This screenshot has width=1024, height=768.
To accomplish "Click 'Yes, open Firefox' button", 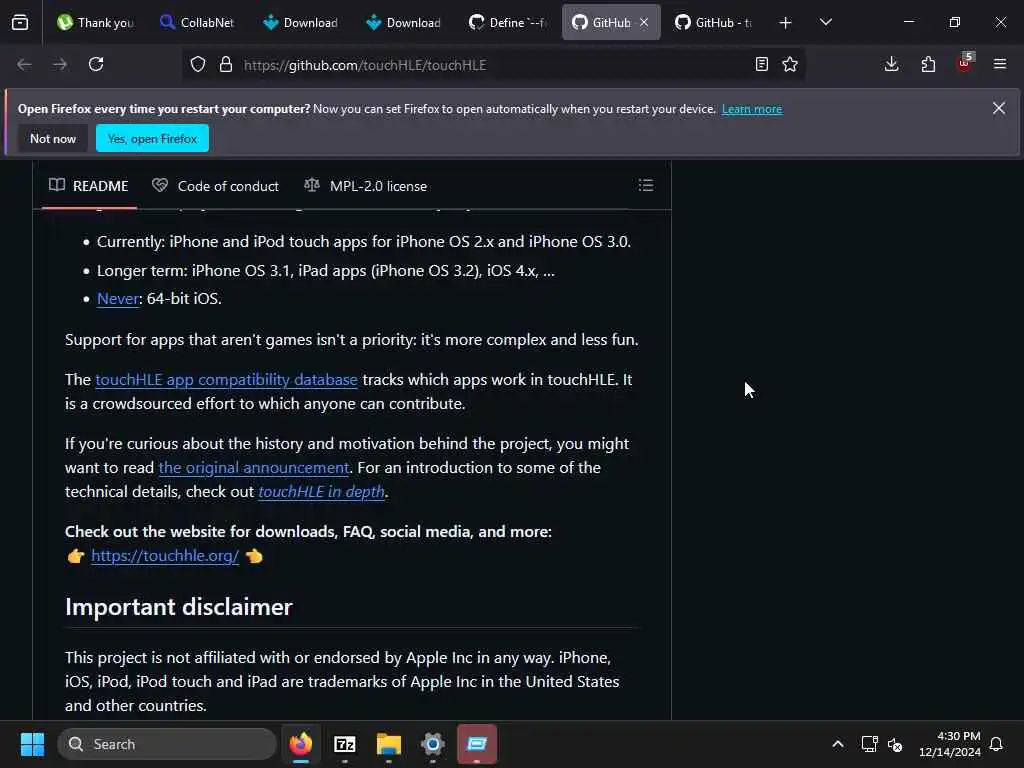I will [x=152, y=138].
